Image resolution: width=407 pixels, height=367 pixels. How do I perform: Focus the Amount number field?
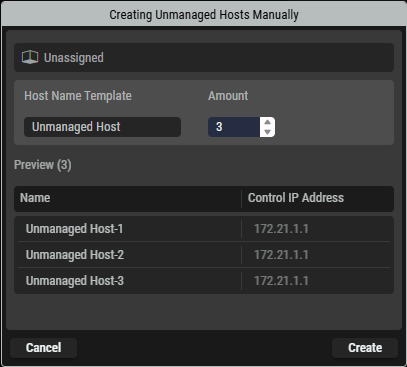(x=234, y=127)
